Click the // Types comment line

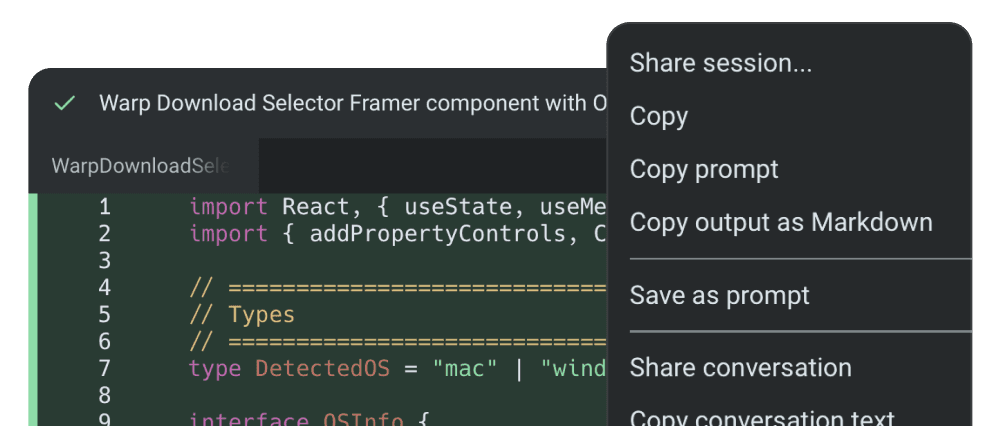242,315
